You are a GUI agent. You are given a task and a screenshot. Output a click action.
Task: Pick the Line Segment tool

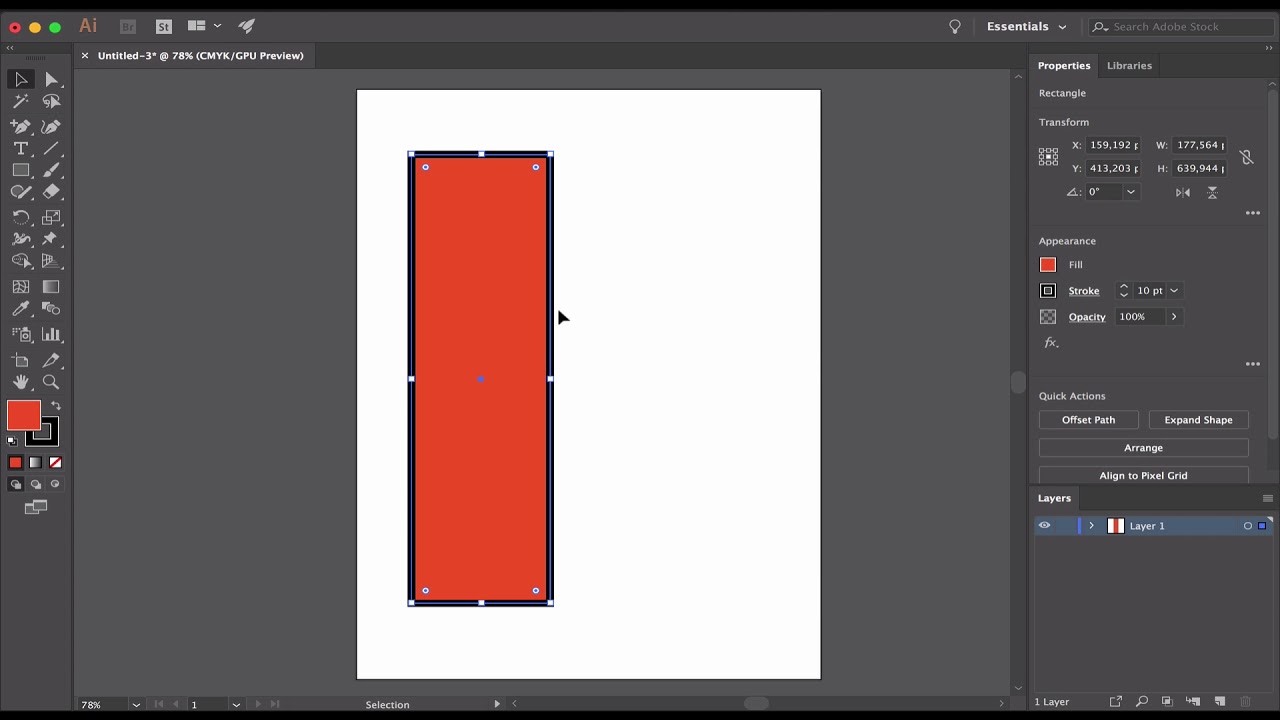pyautogui.click(x=51, y=149)
